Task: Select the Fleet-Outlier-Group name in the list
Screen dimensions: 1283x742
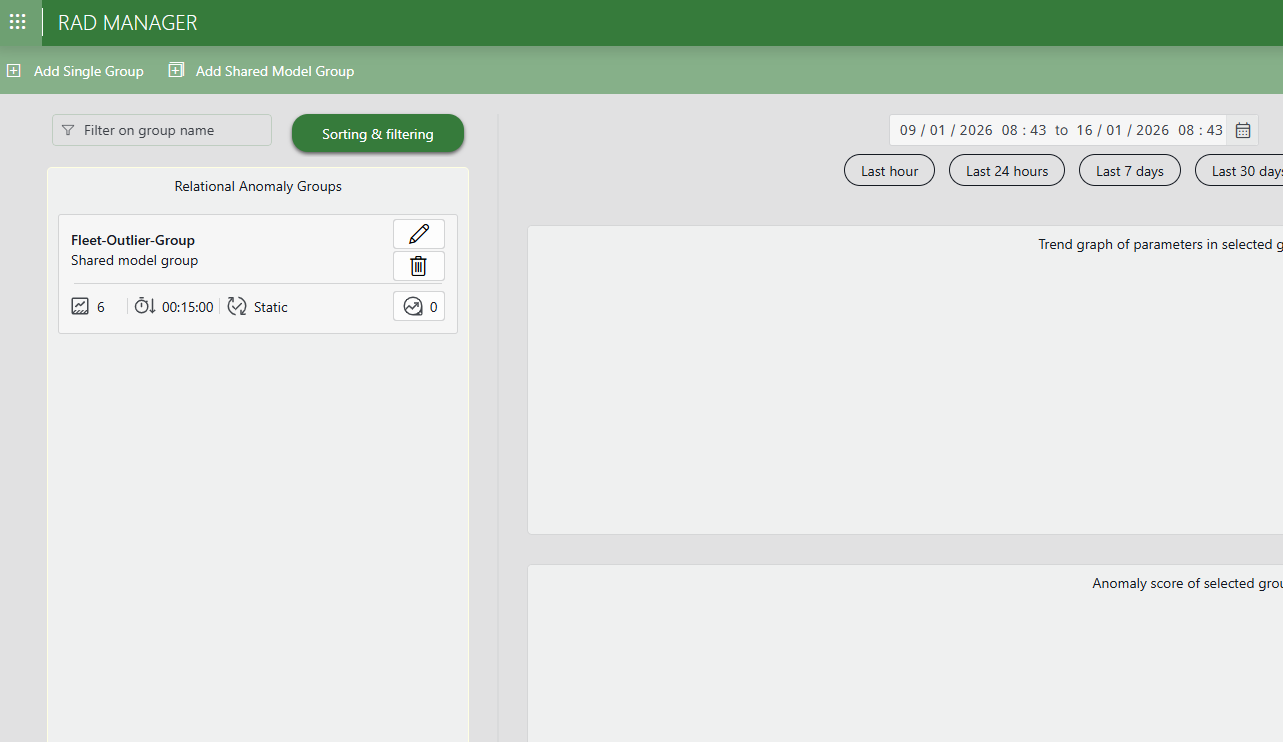Action: point(133,240)
